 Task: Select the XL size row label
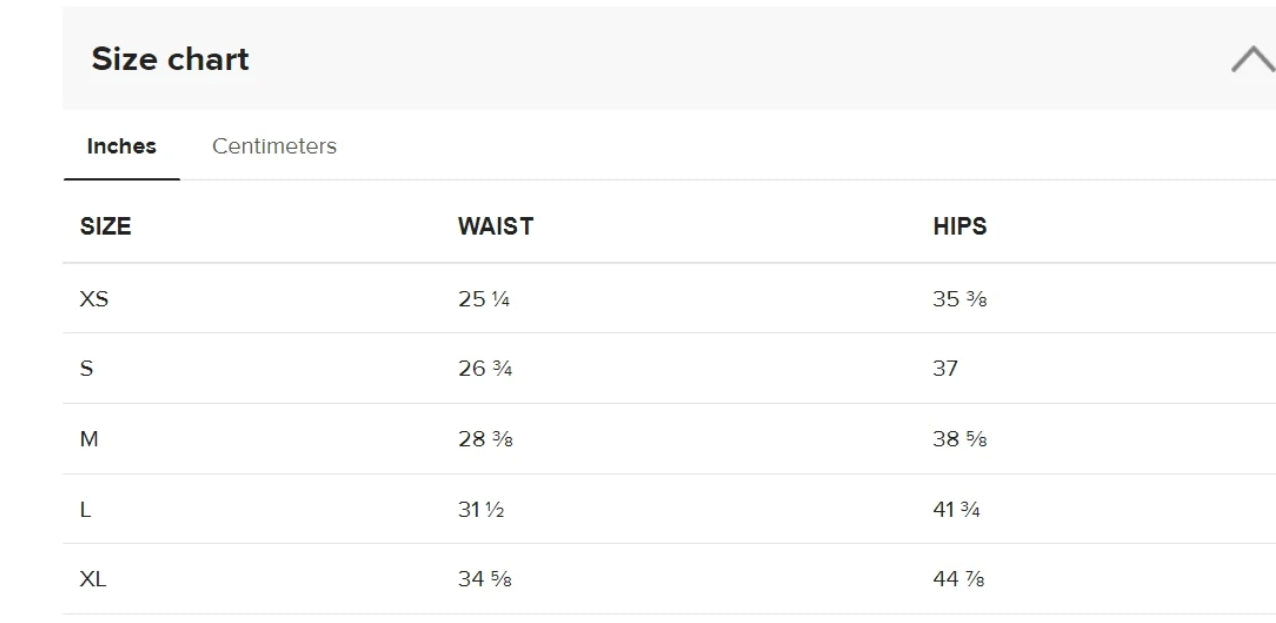click(x=93, y=579)
